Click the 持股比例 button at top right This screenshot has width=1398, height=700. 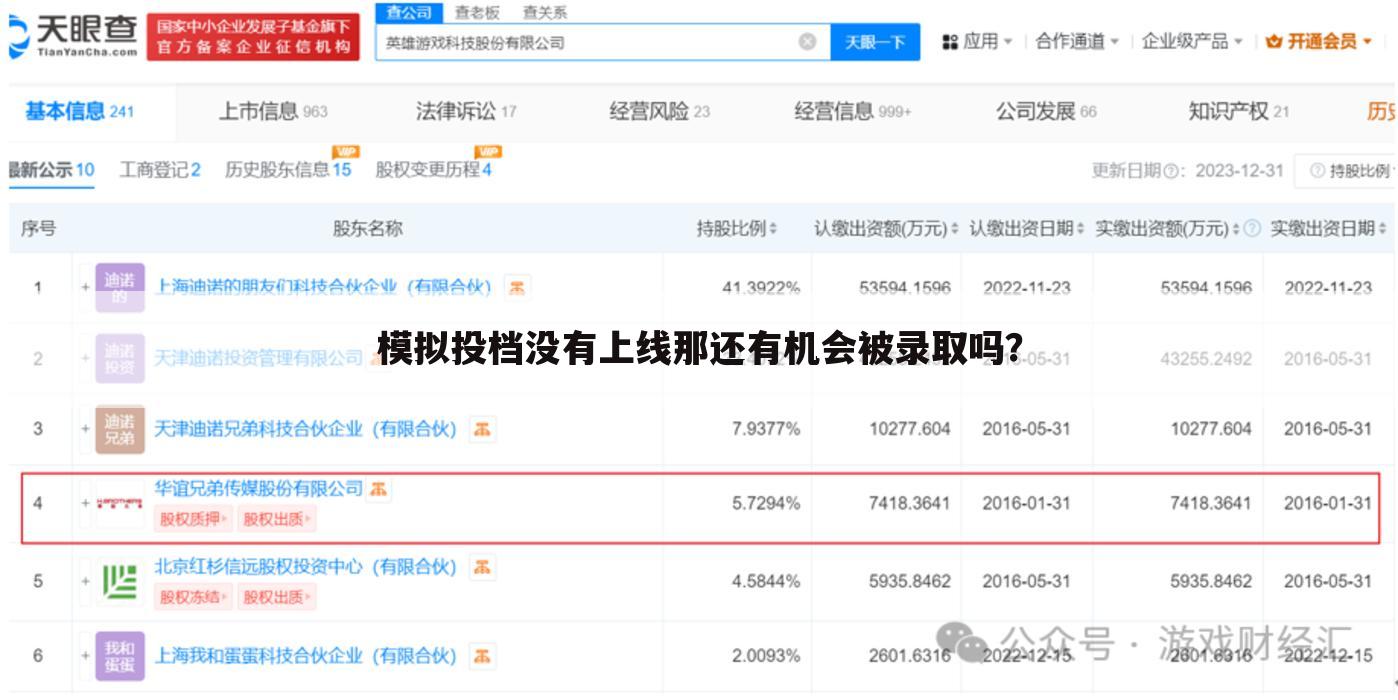(1346, 171)
